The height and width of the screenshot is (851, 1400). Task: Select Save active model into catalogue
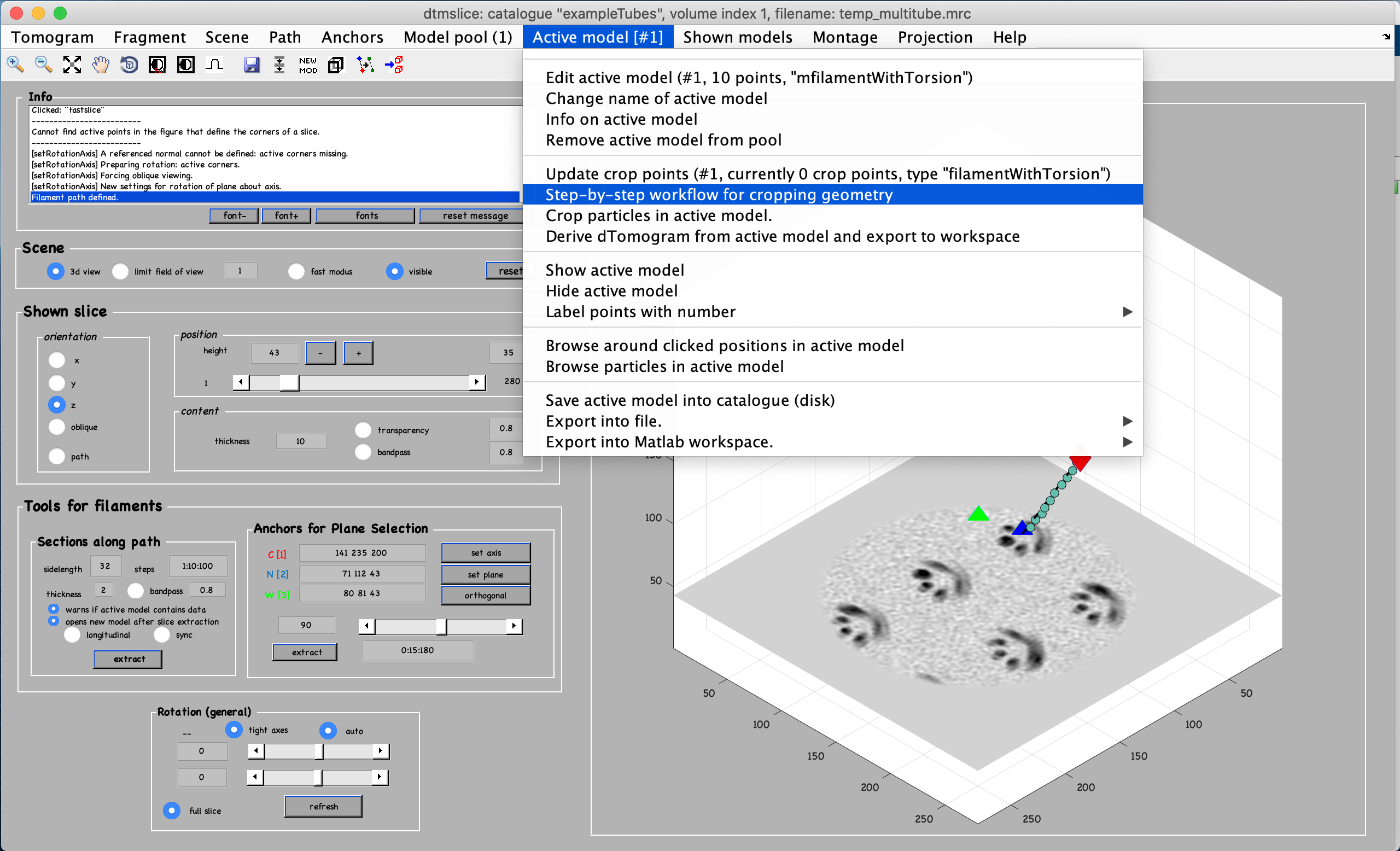point(832,400)
